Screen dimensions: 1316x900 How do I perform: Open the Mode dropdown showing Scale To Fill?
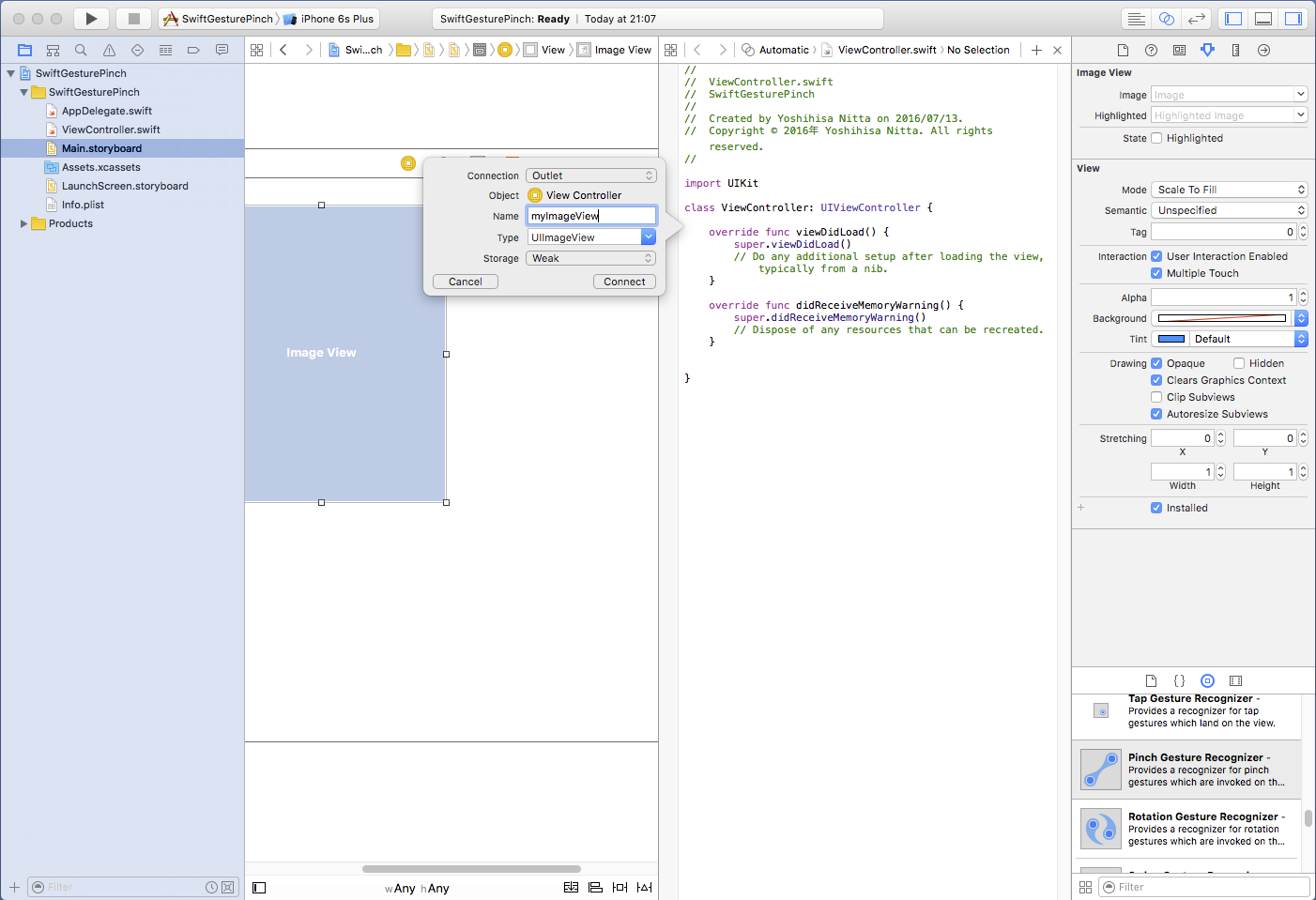click(1229, 190)
